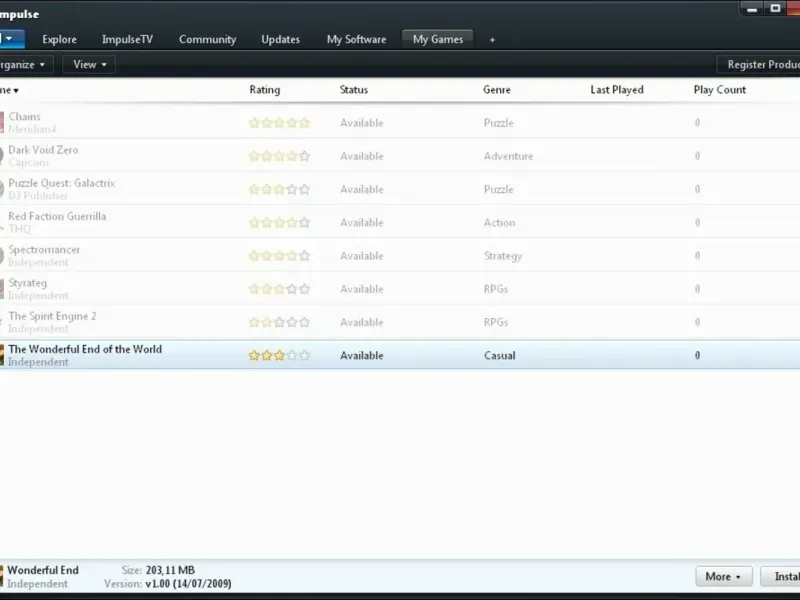Screen dimensions: 800x600
Task: Select Puzzle Quest: Galactrix entry
Action: pyautogui.click(x=400, y=189)
